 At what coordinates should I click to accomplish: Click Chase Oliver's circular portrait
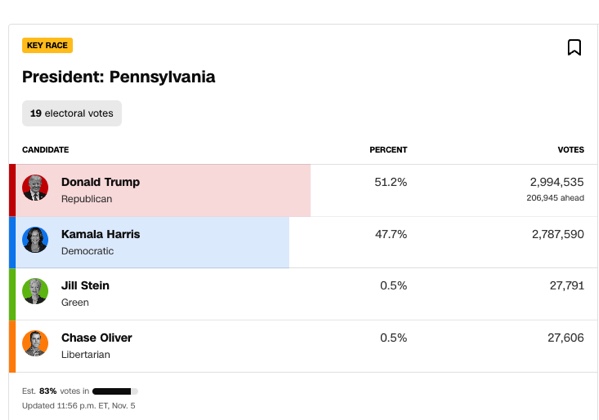pyautogui.click(x=35, y=343)
